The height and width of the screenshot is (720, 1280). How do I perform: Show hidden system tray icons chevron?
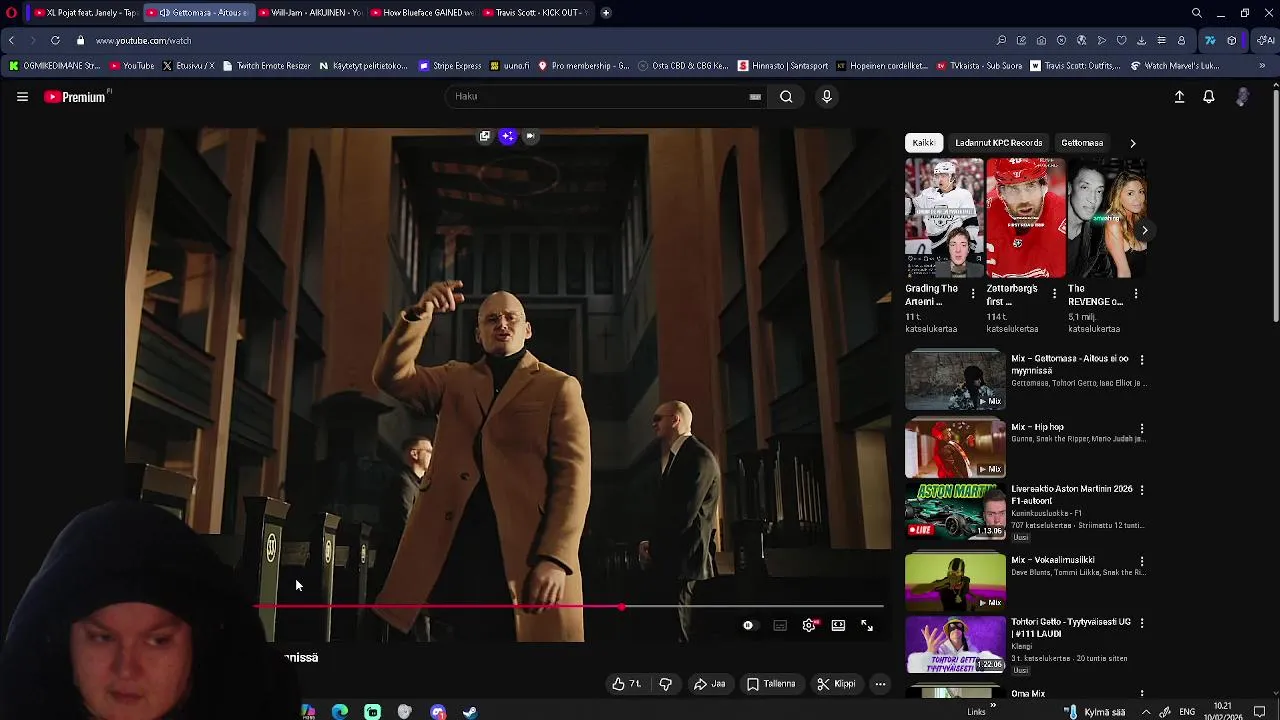[x=1146, y=712]
